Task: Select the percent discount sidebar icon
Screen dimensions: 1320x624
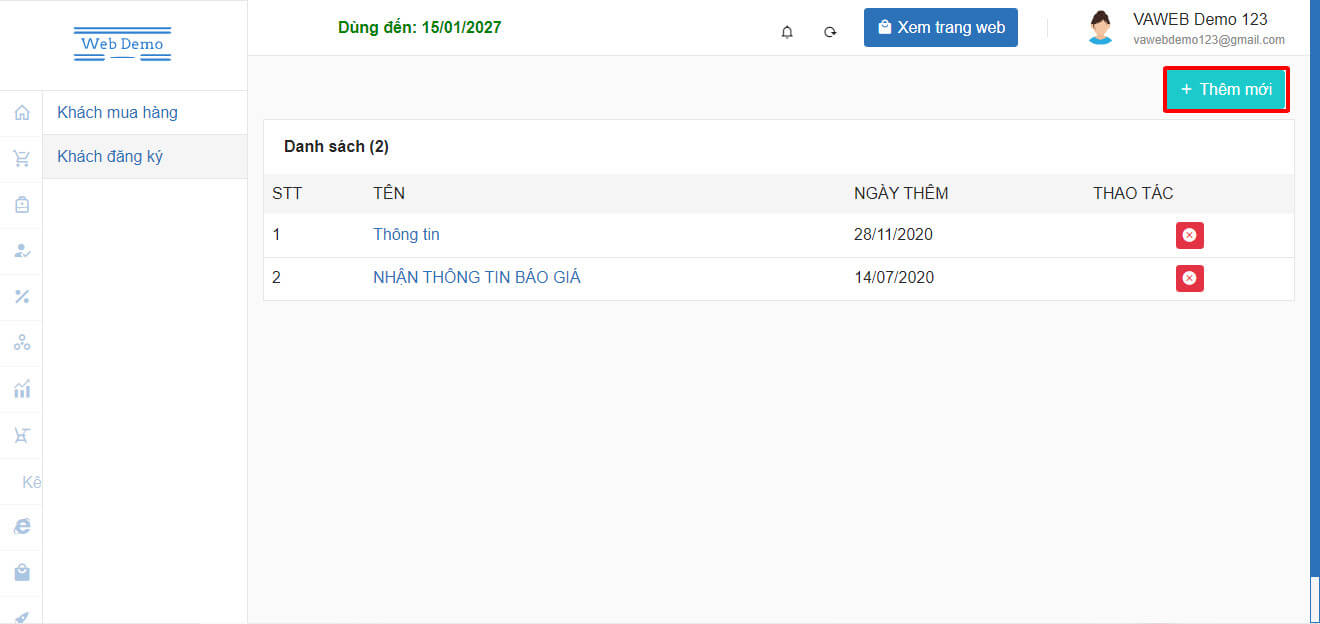Action: (22, 296)
